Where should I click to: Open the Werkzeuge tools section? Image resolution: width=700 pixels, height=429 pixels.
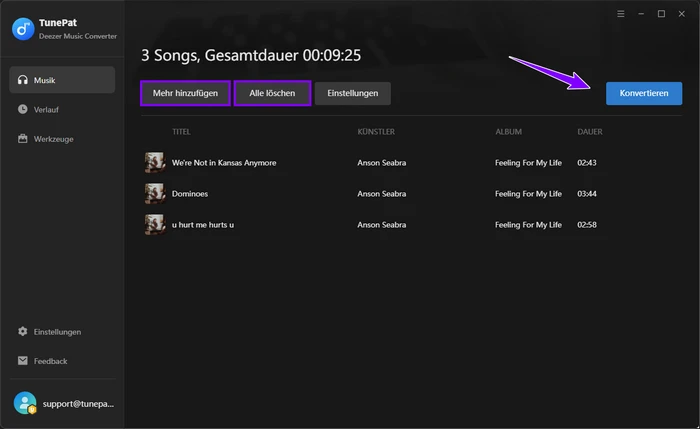click(62, 139)
